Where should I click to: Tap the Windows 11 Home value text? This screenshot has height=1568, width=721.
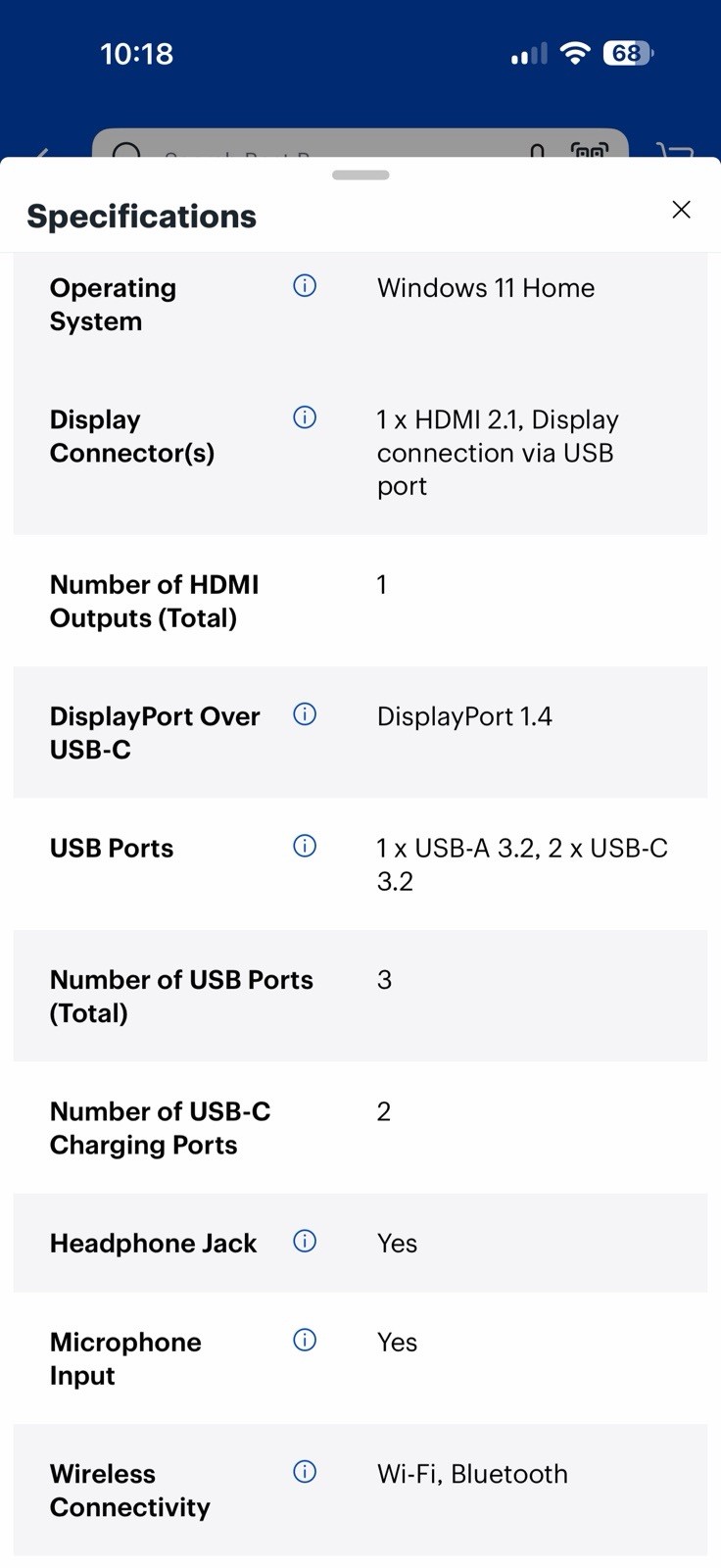(486, 288)
